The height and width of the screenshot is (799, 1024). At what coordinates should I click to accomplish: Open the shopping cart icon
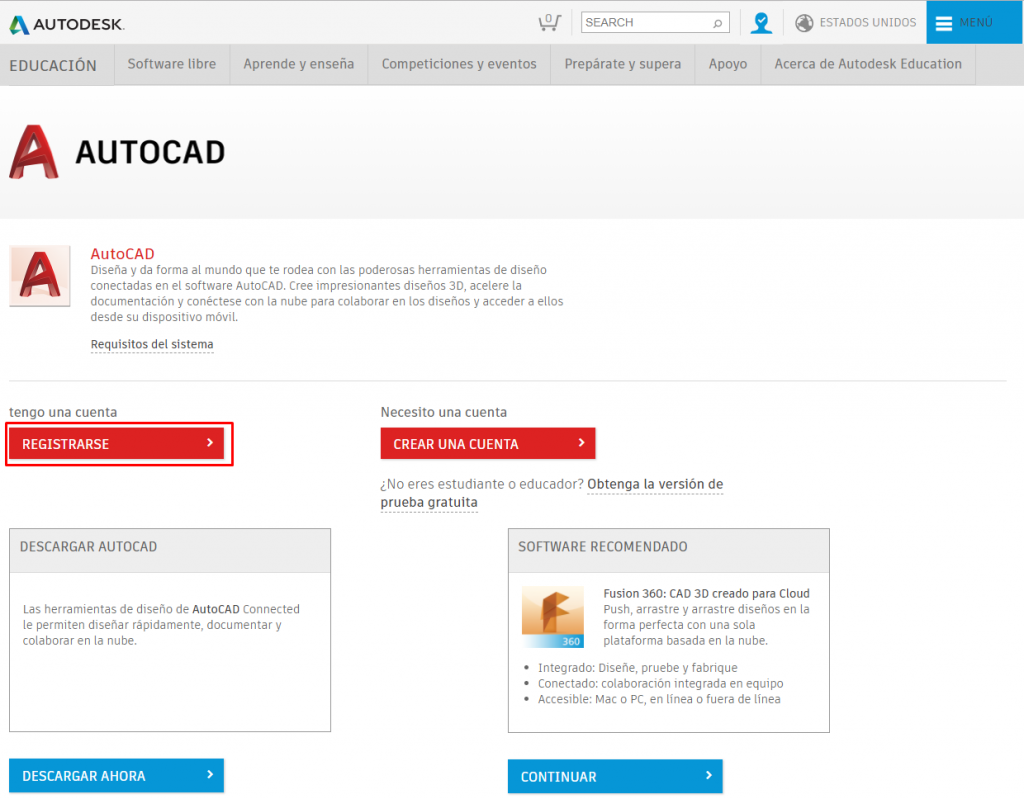pyautogui.click(x=549, y=22)
